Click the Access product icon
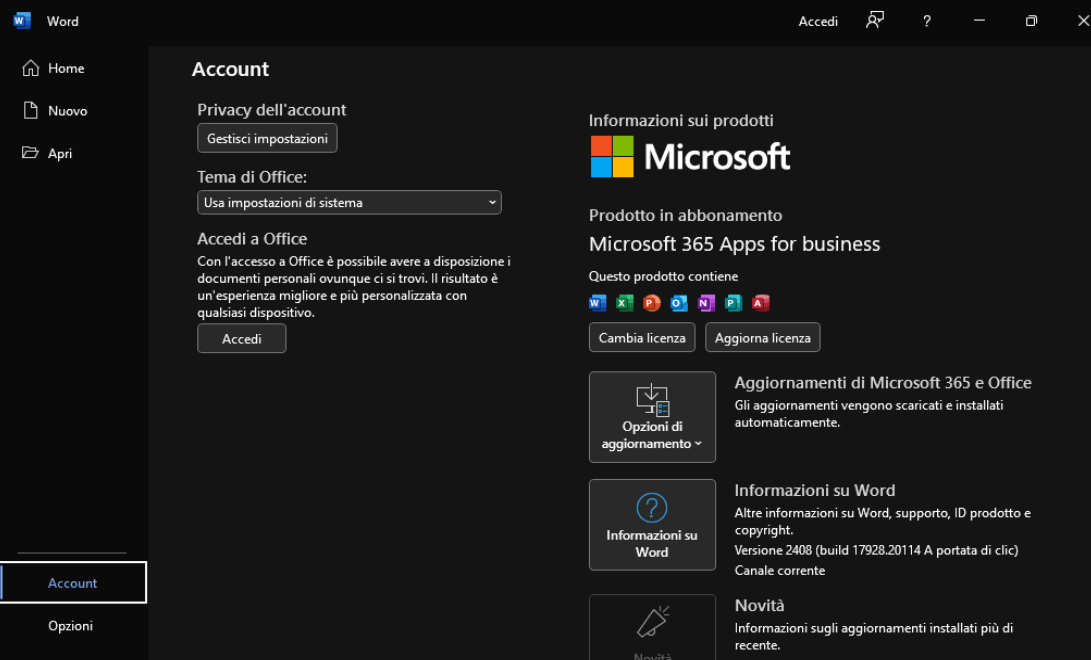 [760, 303]
